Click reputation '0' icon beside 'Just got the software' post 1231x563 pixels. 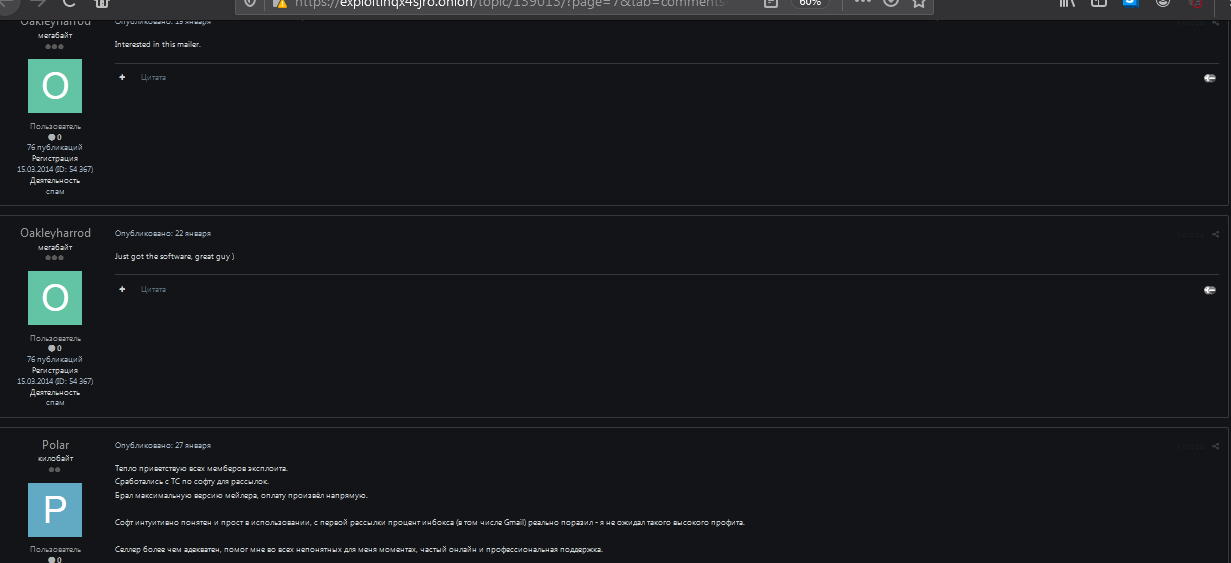click(x=55, y=348)
